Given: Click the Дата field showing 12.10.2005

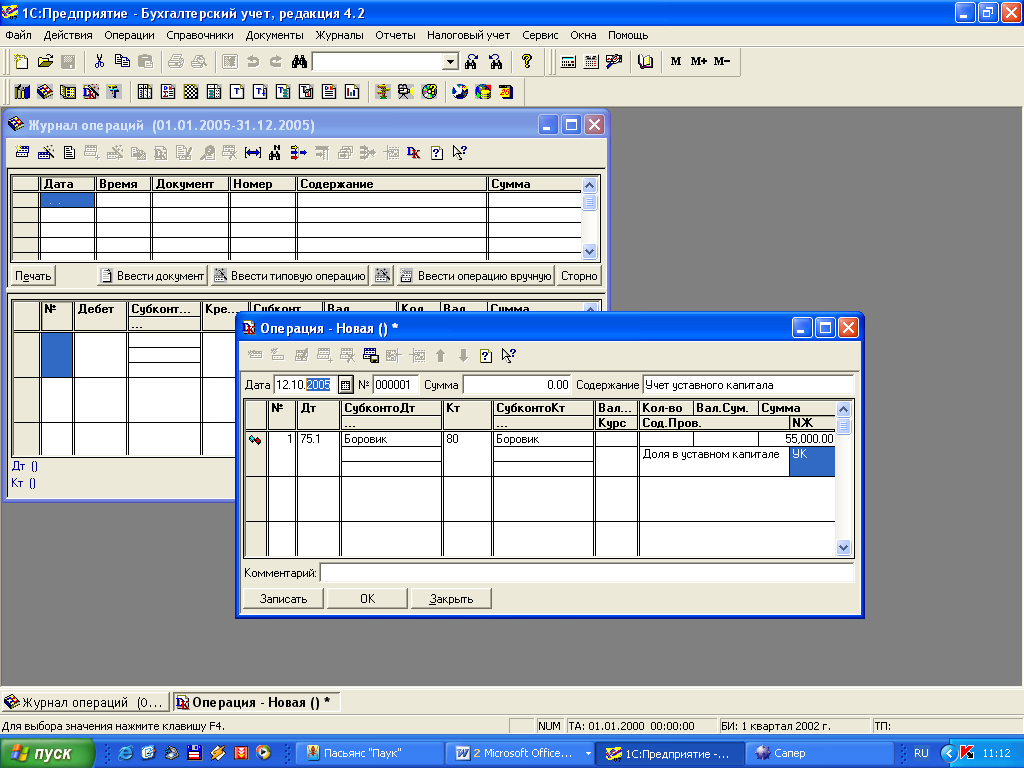Looking at the screenshot, I should [304, 385].
